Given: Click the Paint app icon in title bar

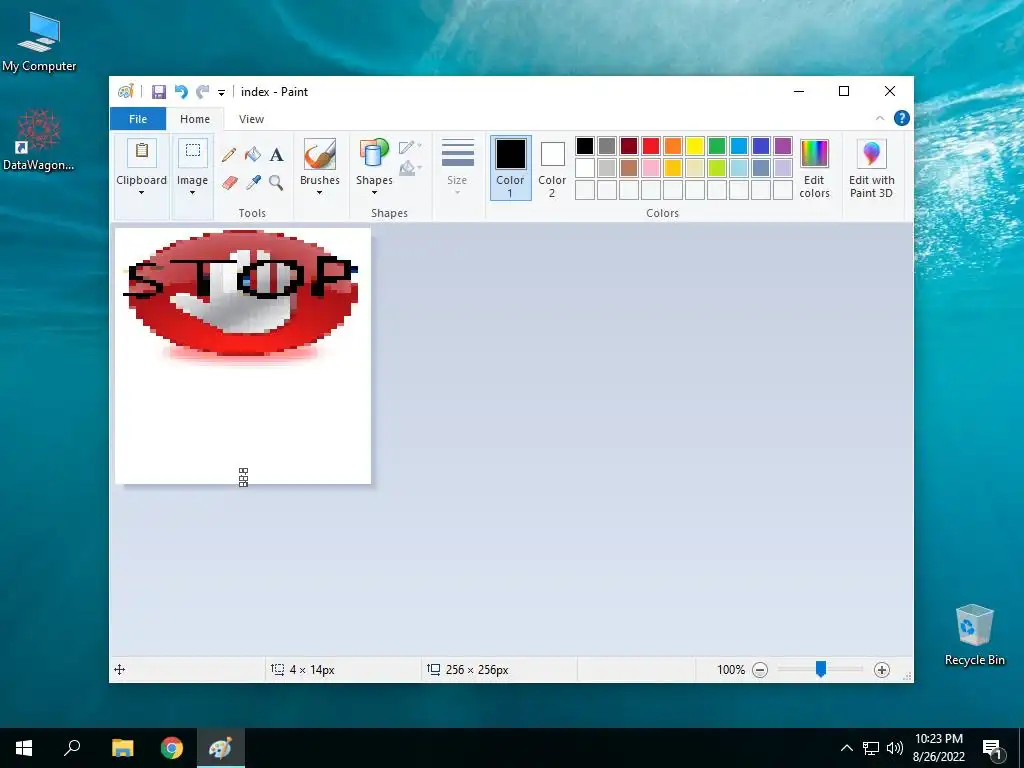Looking at the screenshot, I should 125,91.
